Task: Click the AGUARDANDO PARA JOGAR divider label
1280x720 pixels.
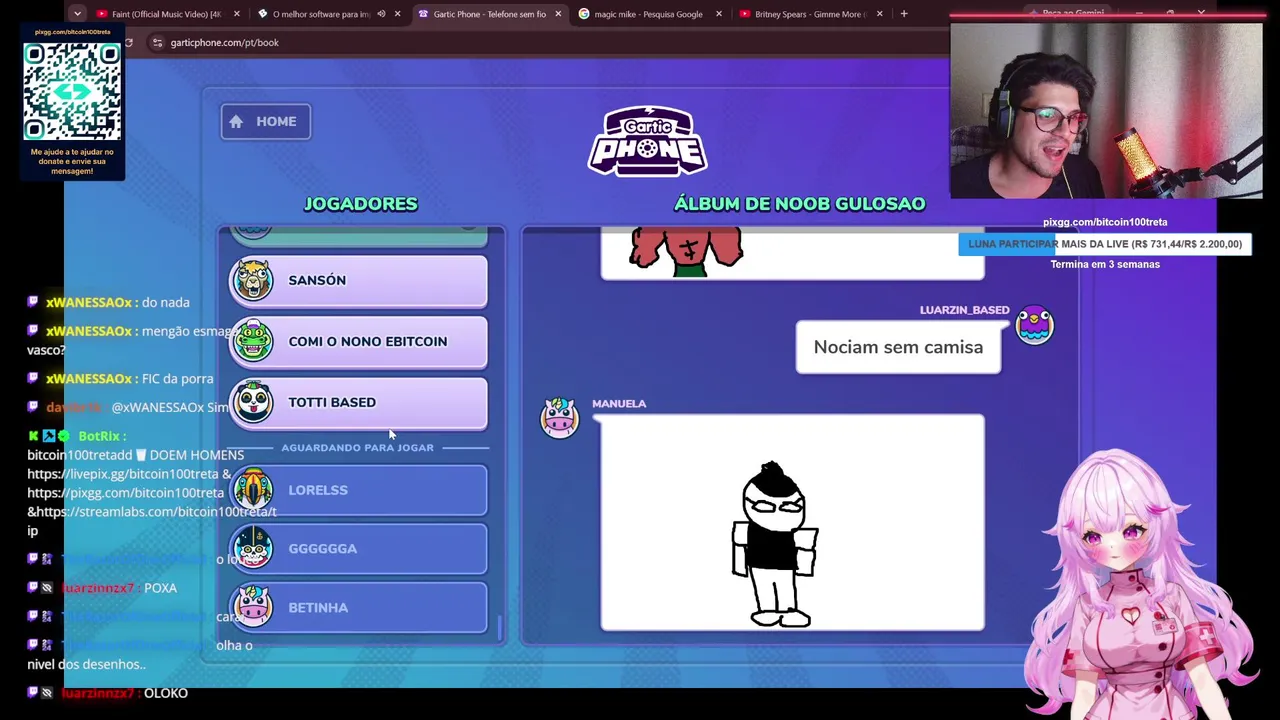Action: pos(357,447)
